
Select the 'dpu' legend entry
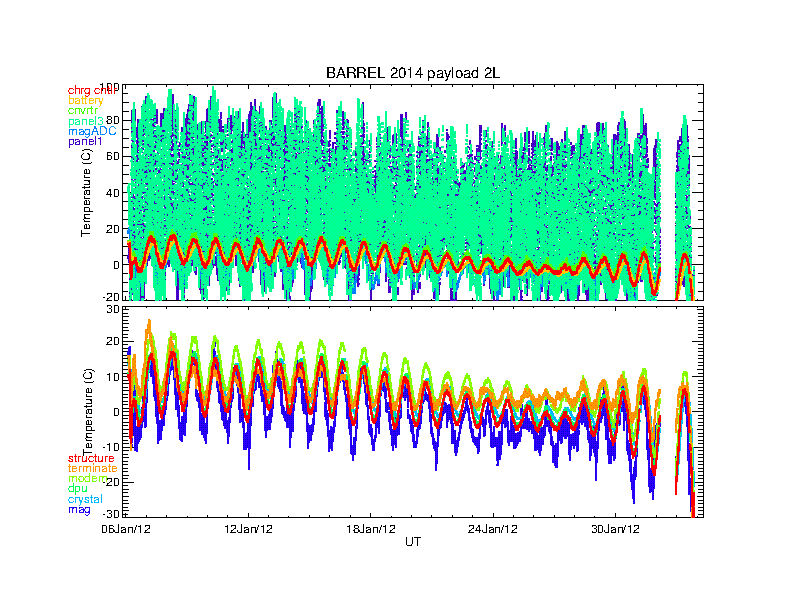pyautogui.click(x=77, y=489)
